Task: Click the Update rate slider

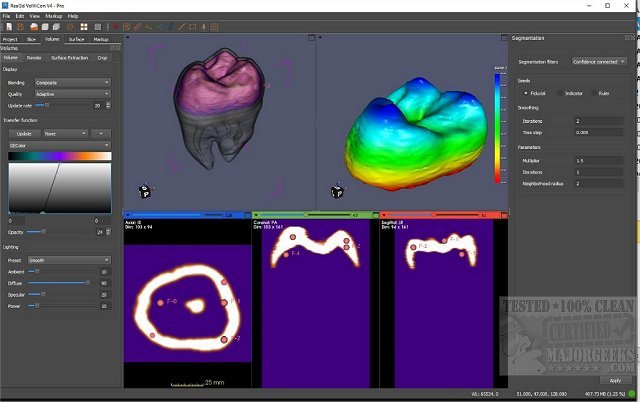Action: [x=62, y=105]
